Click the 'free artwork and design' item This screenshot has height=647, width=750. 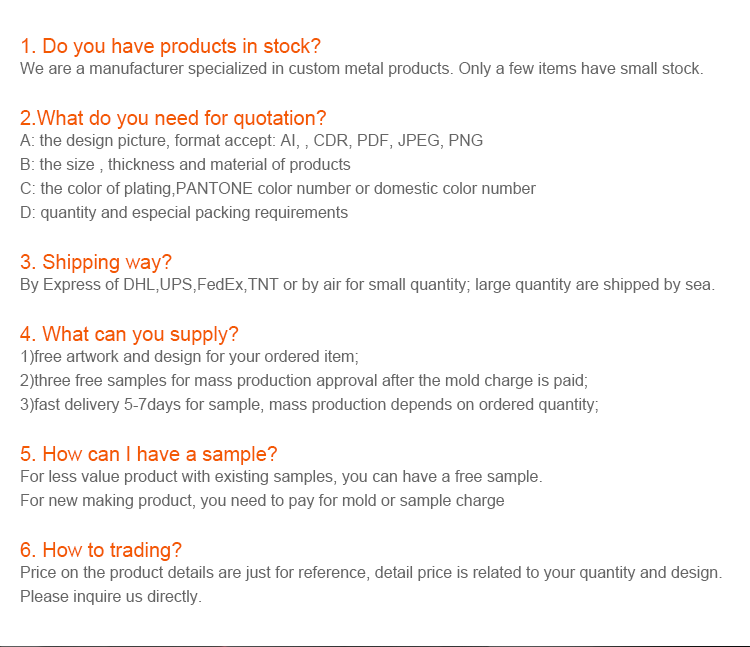189,357
